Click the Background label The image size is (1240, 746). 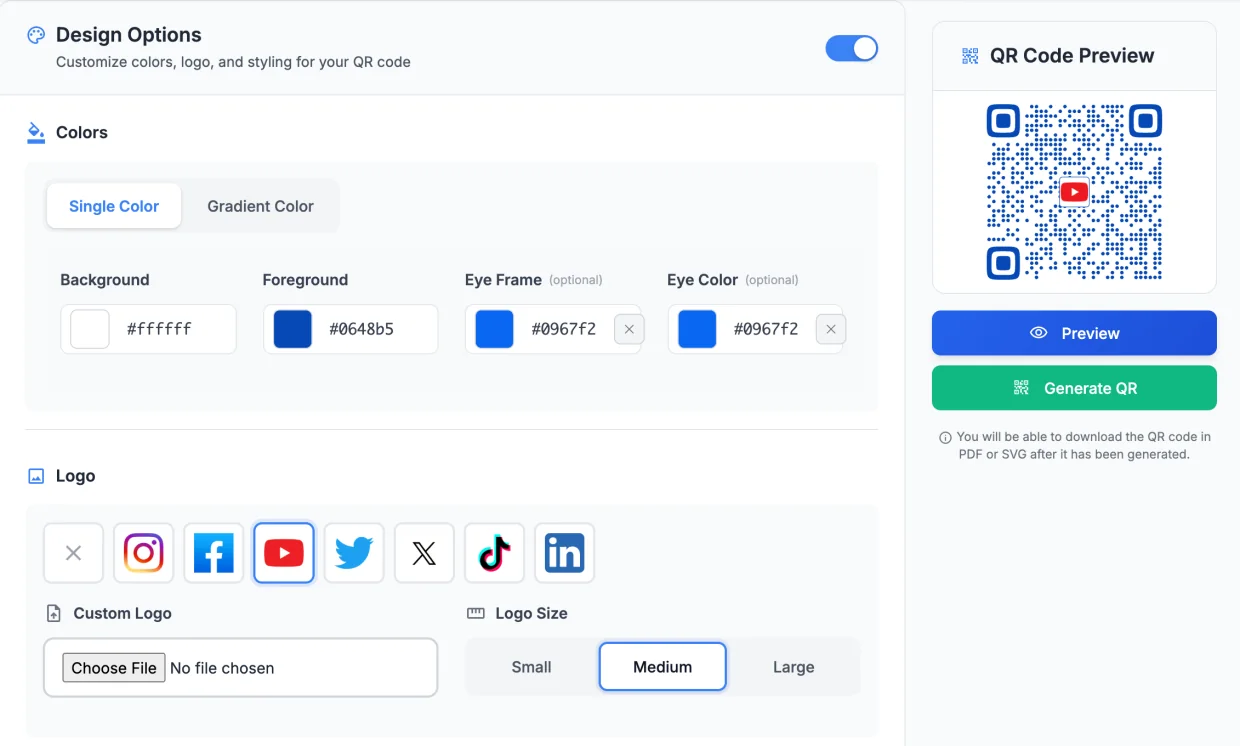tap(105, 280)
